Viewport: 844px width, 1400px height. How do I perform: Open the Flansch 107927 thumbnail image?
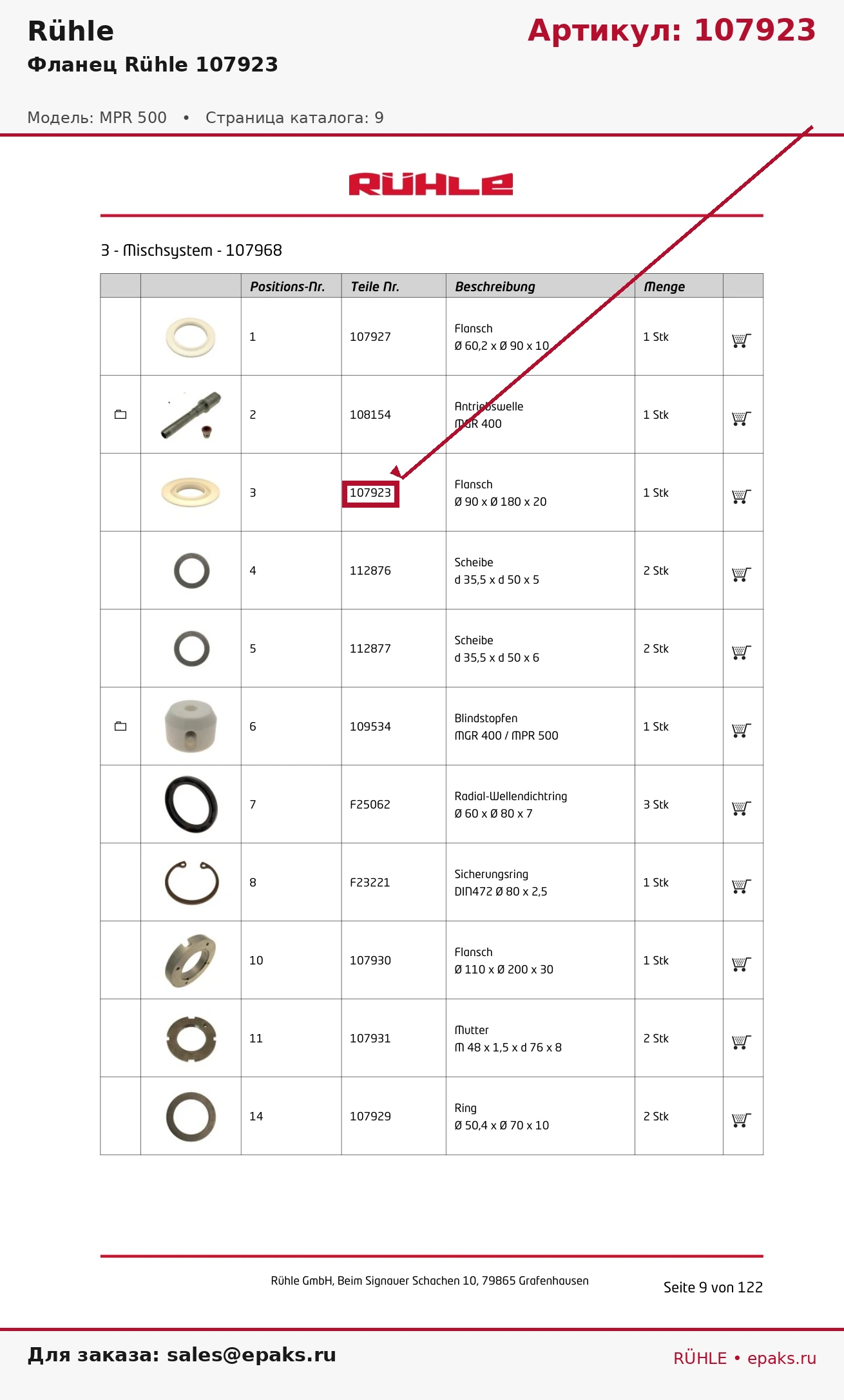point(191,336)
